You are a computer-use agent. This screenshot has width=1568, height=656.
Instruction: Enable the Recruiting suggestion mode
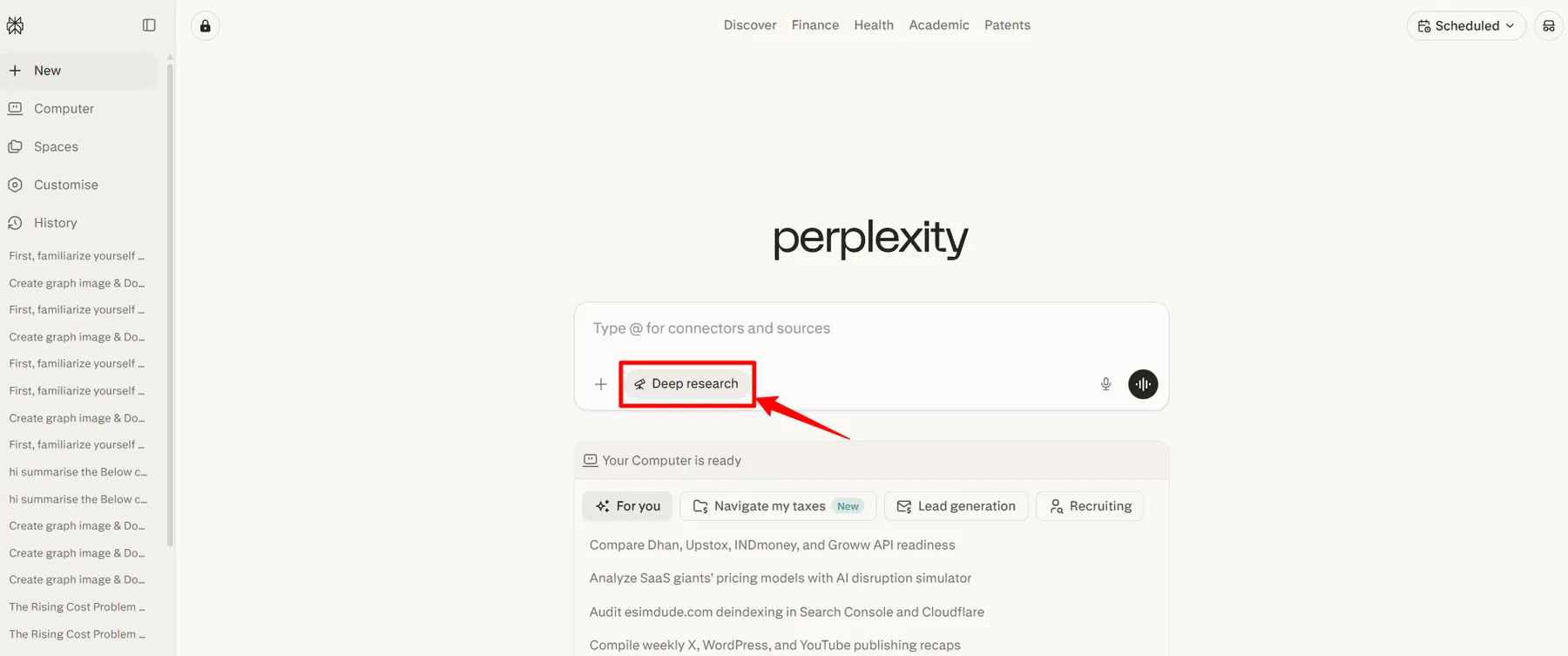click(x=1090, y=505)
